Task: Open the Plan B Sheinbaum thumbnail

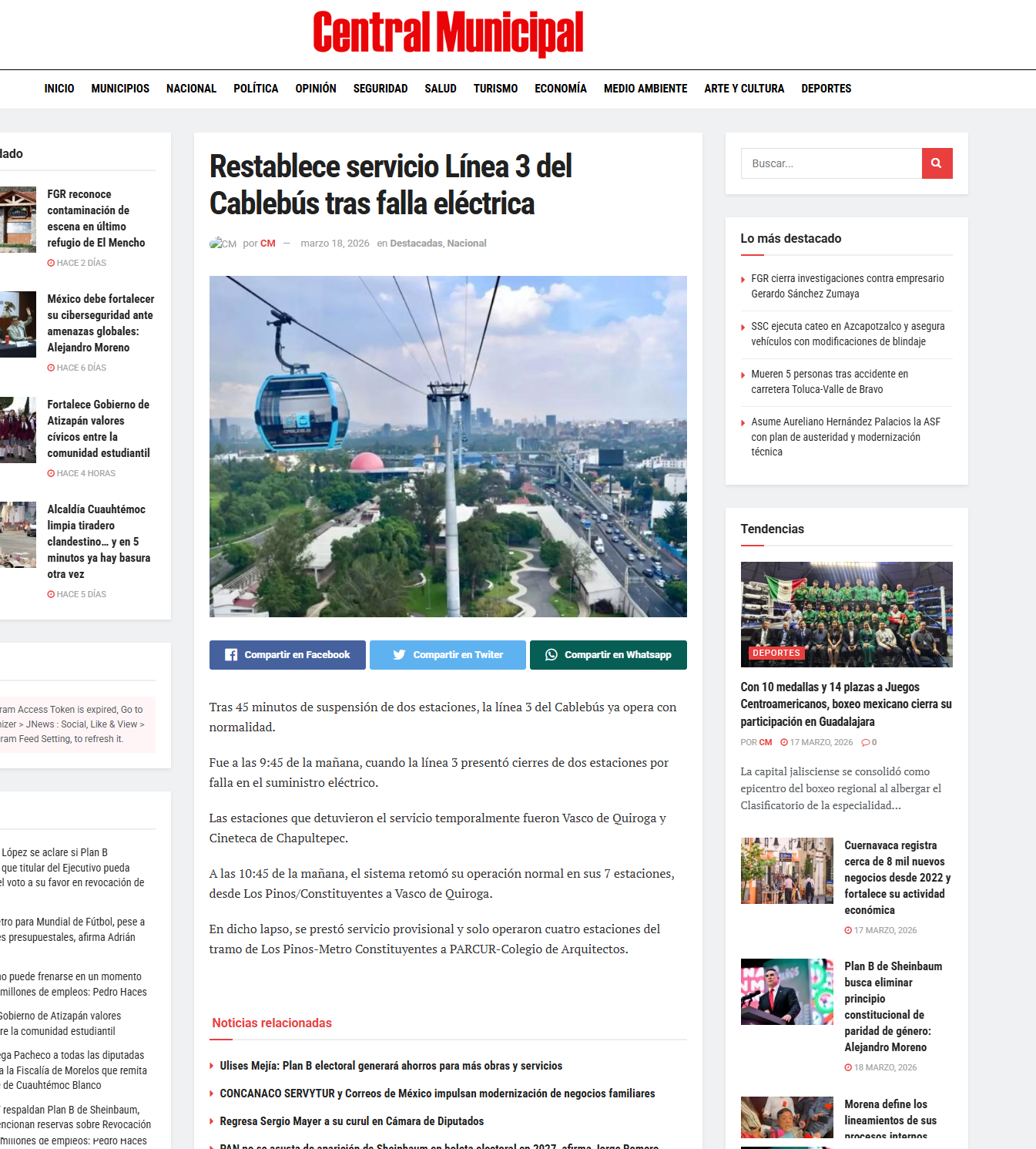Action: [787, 992]
